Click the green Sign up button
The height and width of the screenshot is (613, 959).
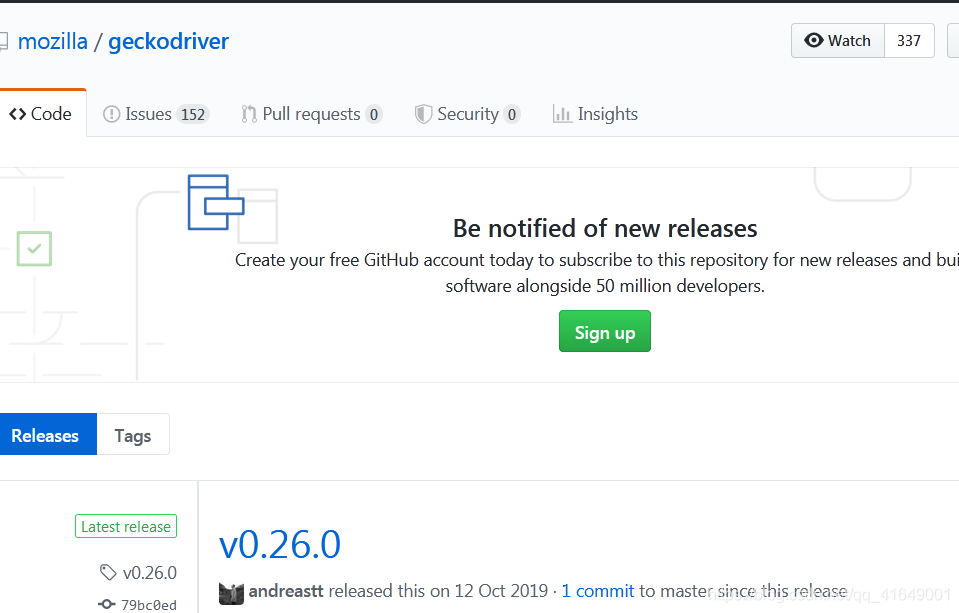(605, 331)
